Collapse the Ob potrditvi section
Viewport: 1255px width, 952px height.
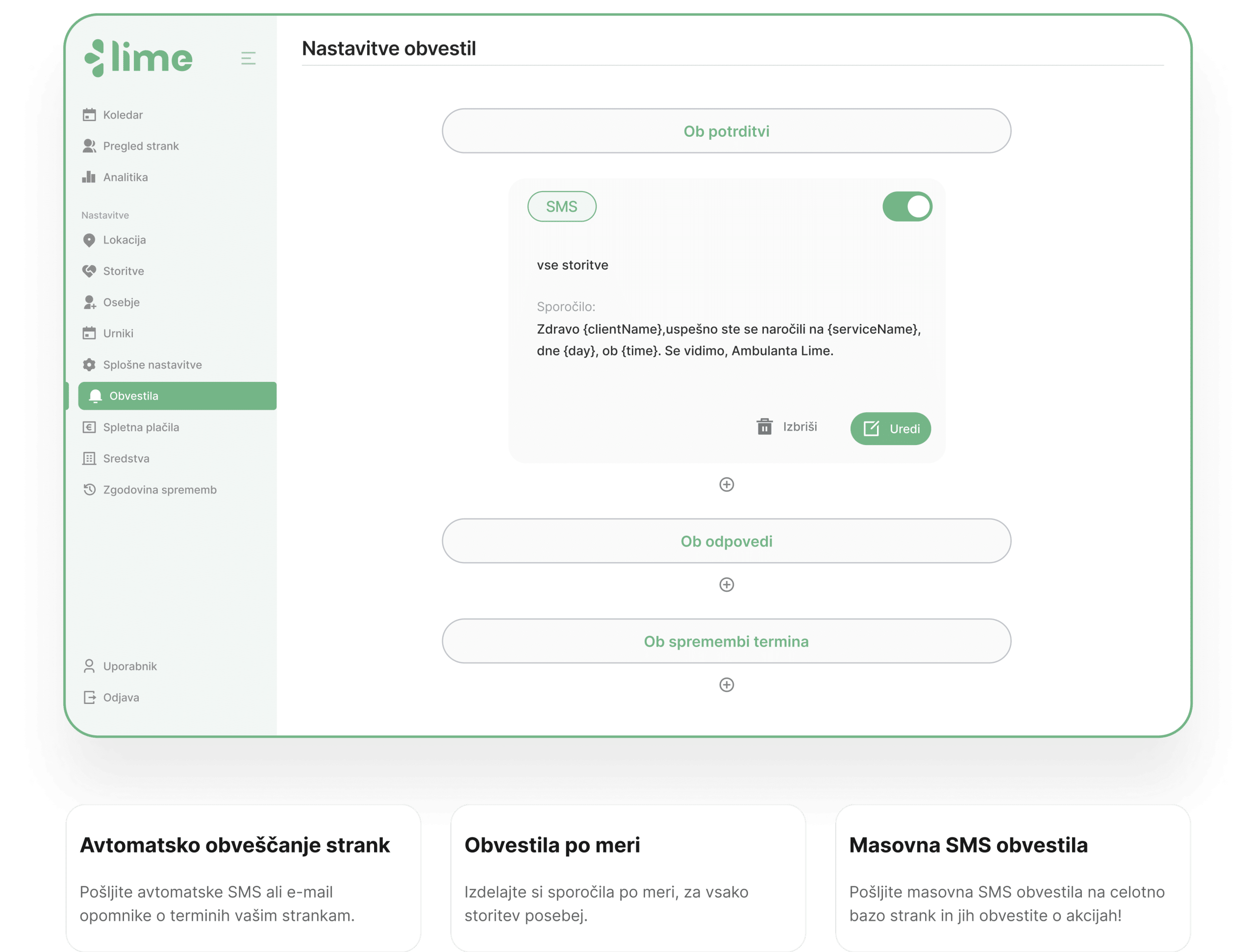tap(726, 131)
